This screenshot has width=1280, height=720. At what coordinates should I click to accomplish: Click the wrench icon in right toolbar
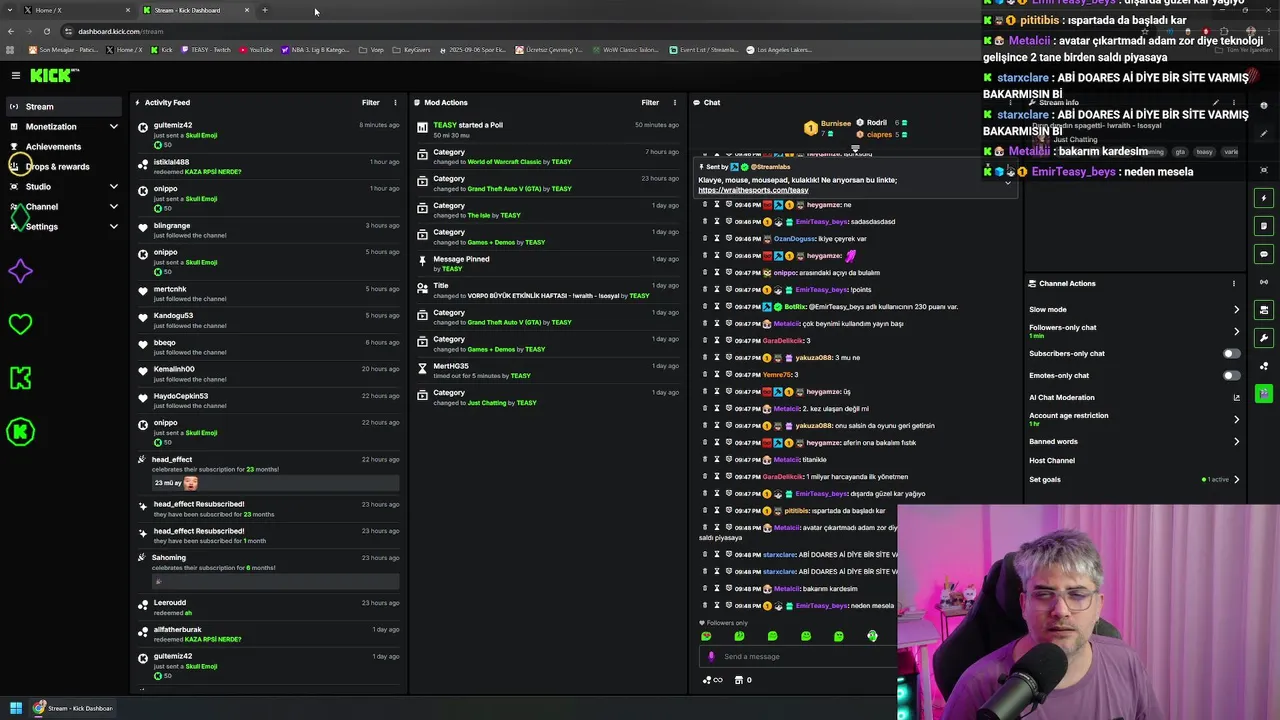point(1264,338)
